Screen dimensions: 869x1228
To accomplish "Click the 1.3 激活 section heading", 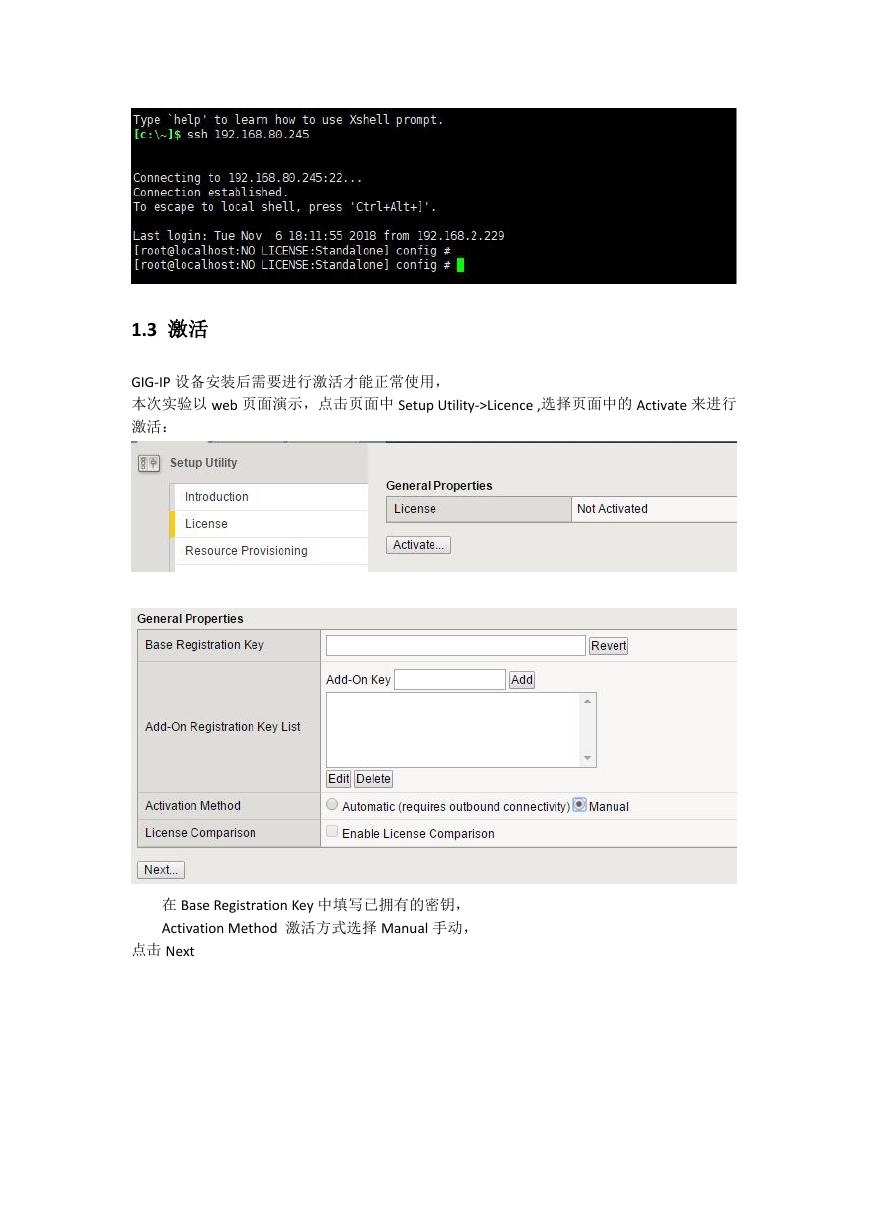I will point(169,329).
